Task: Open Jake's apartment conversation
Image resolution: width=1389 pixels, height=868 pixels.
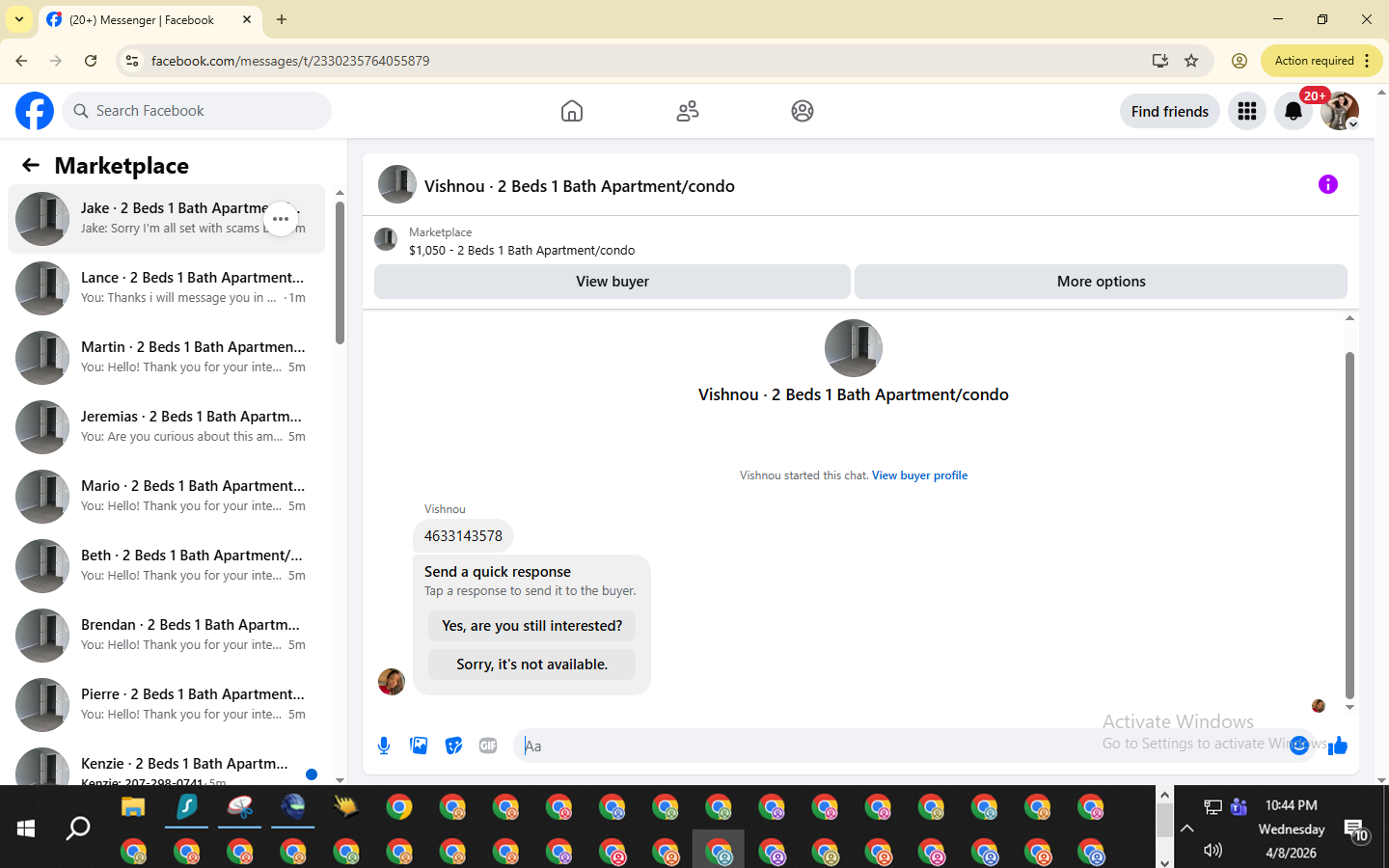Action: 166,219
